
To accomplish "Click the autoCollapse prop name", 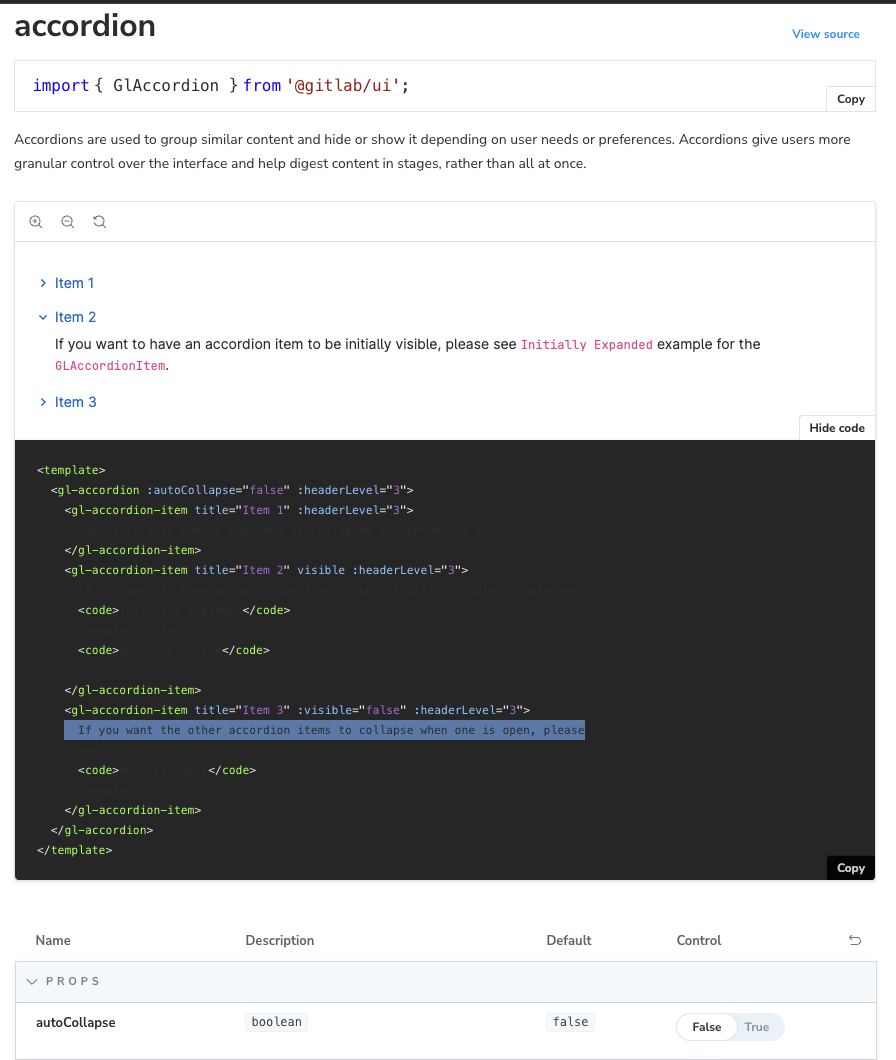I will [75, 1022].
